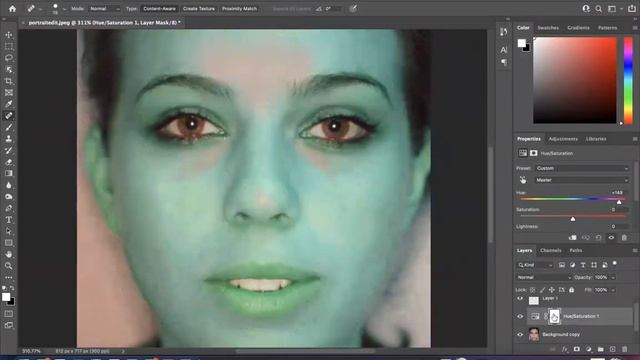Select the Move tool

(x=9, y=35)
